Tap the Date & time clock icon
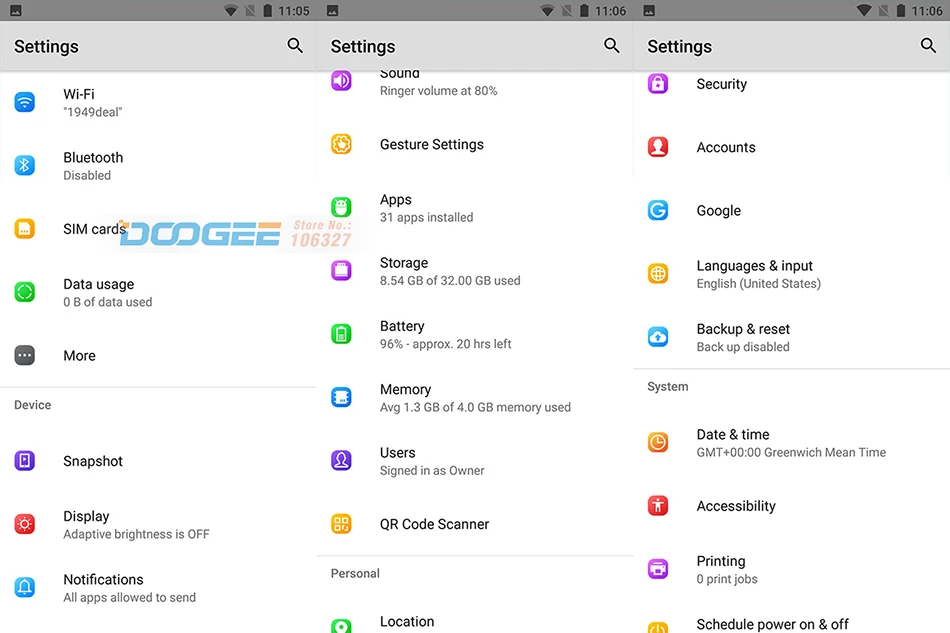 coord(658,442)
